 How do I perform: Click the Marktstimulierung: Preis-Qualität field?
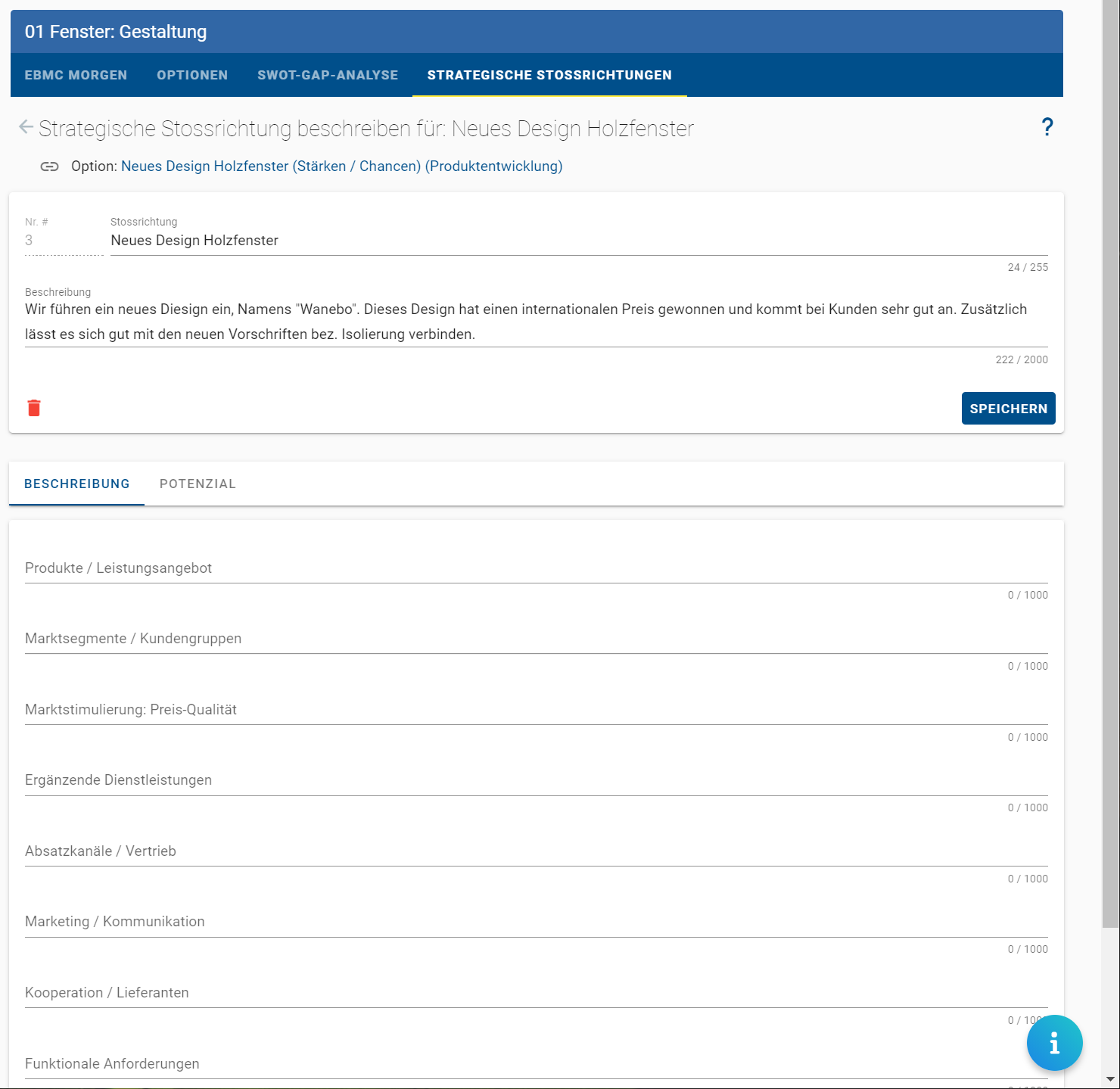pos(537,710)
